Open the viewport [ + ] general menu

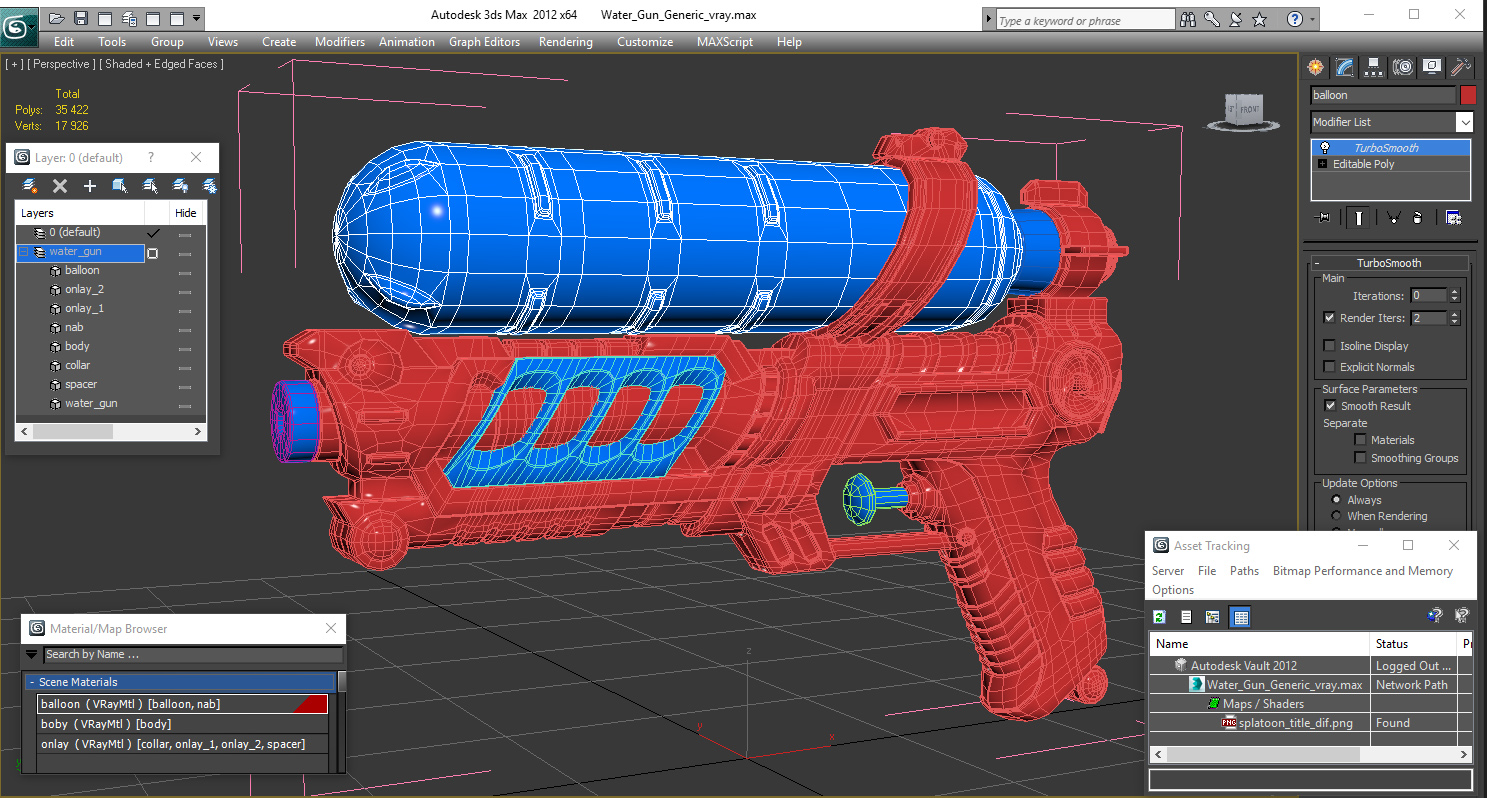tap(14, 64)
